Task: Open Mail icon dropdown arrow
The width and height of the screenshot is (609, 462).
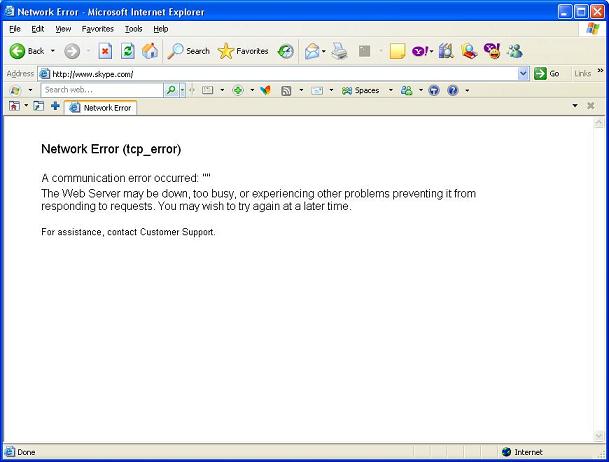Action: pos(324,51)
